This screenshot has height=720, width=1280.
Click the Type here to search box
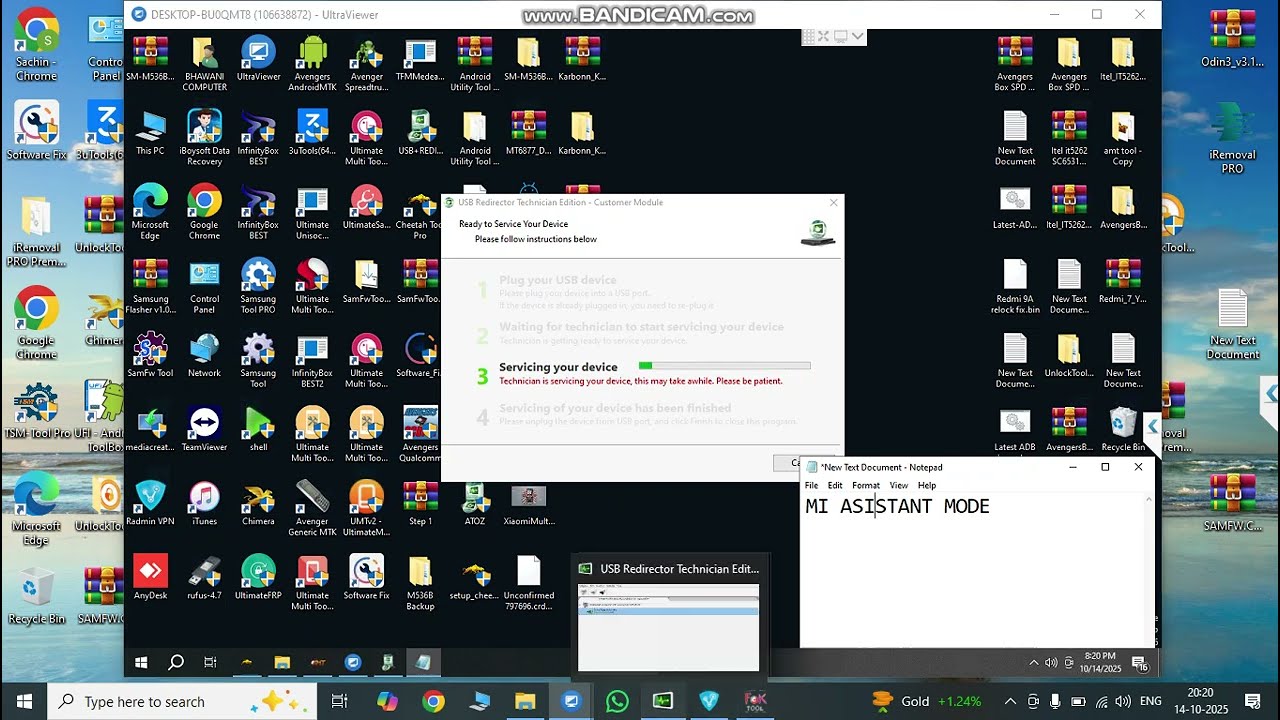tap(182, 701)
